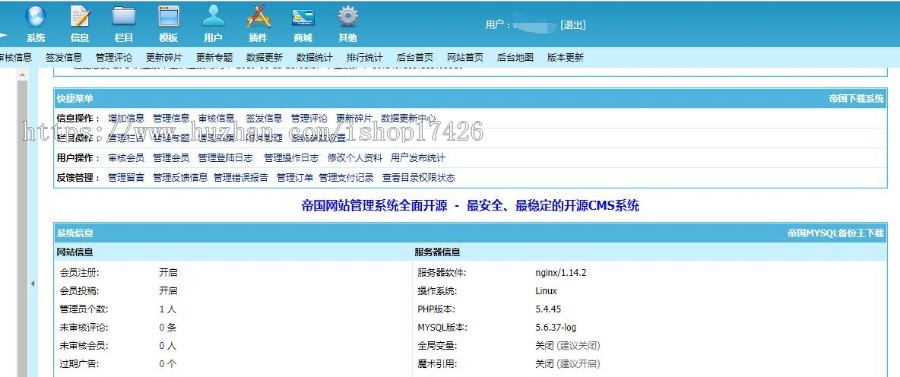Click the Linux operating system value
The image size is (900, 377).
(x=546, y=291)
